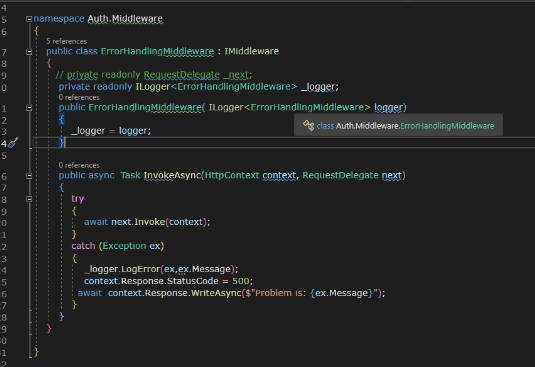This screenshot has height=367, width=535.
Task: Click the InvokeAsync method name
Action: click(x=172, y=175)
